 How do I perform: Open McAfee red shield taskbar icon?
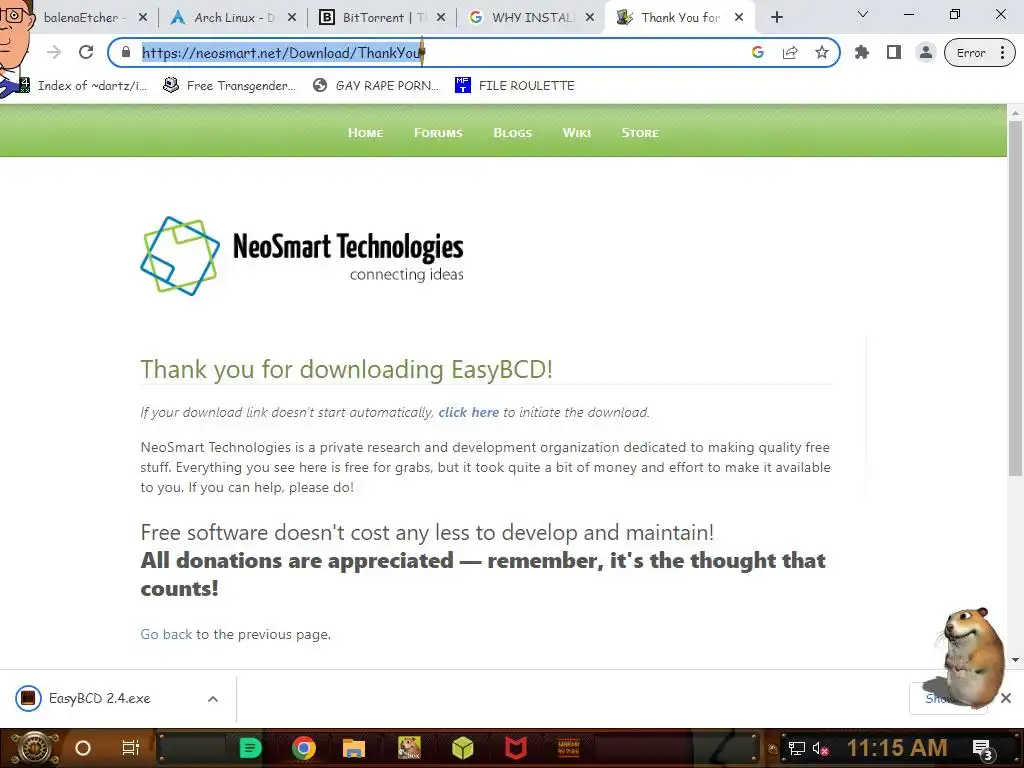tap(515, 748)
